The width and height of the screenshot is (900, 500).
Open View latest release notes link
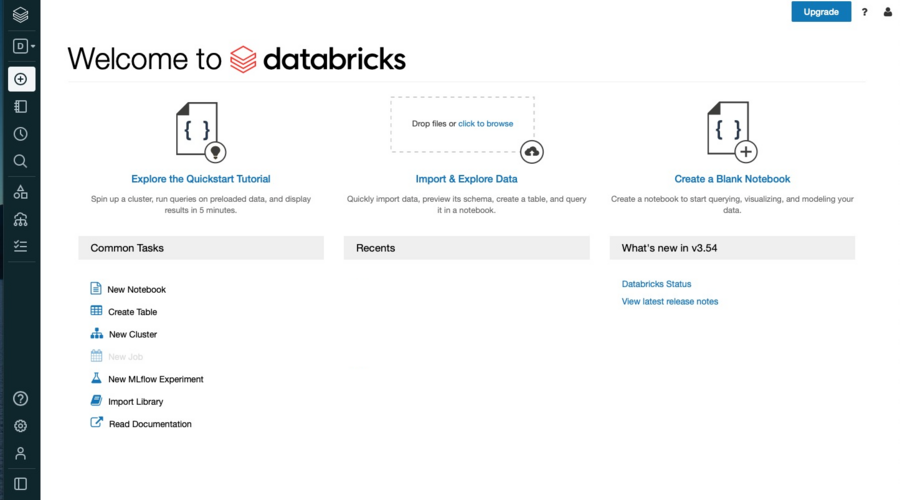coord(670,301)
